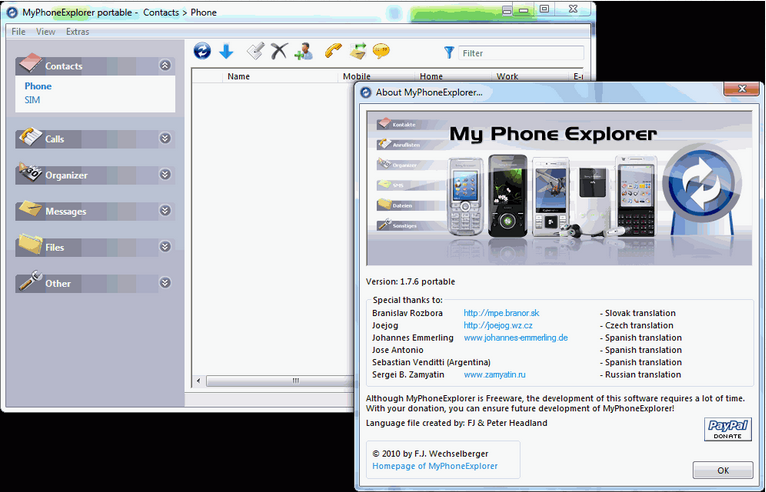Click the 'Branislav Rozbora' name
The width and height of the screenshot is (766, 492).
click(x=407, y=313)
